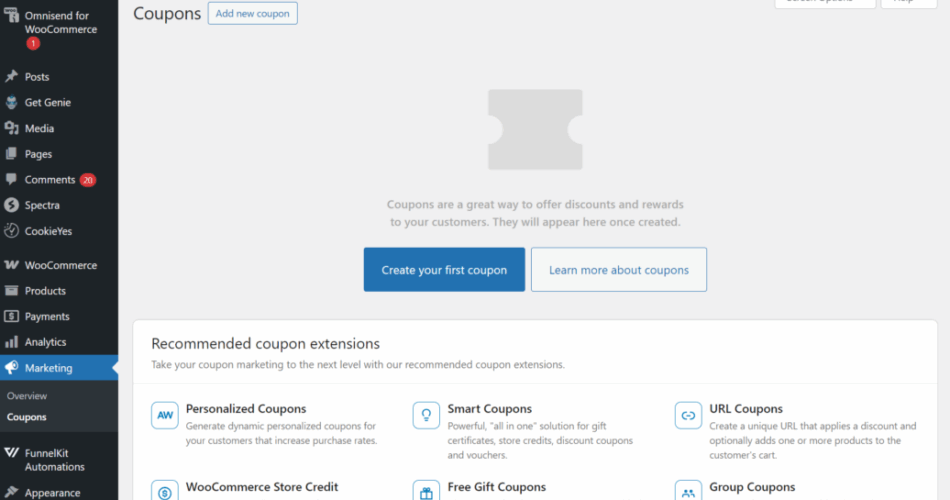Open the Products menu item
This screenshot has height=500, width=950.
pyautogui.click(x=45, y=291)
